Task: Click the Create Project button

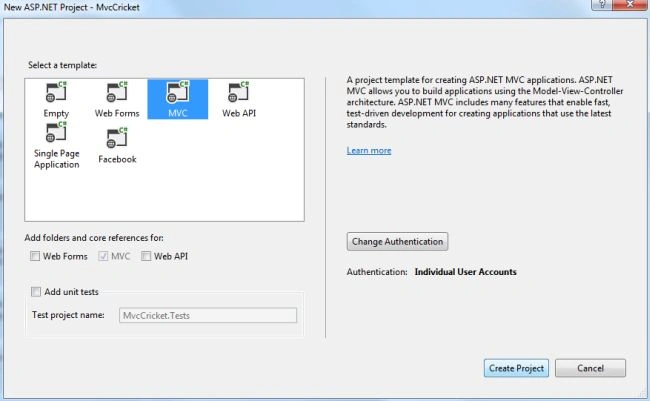Action: click(x=516, y=368)
